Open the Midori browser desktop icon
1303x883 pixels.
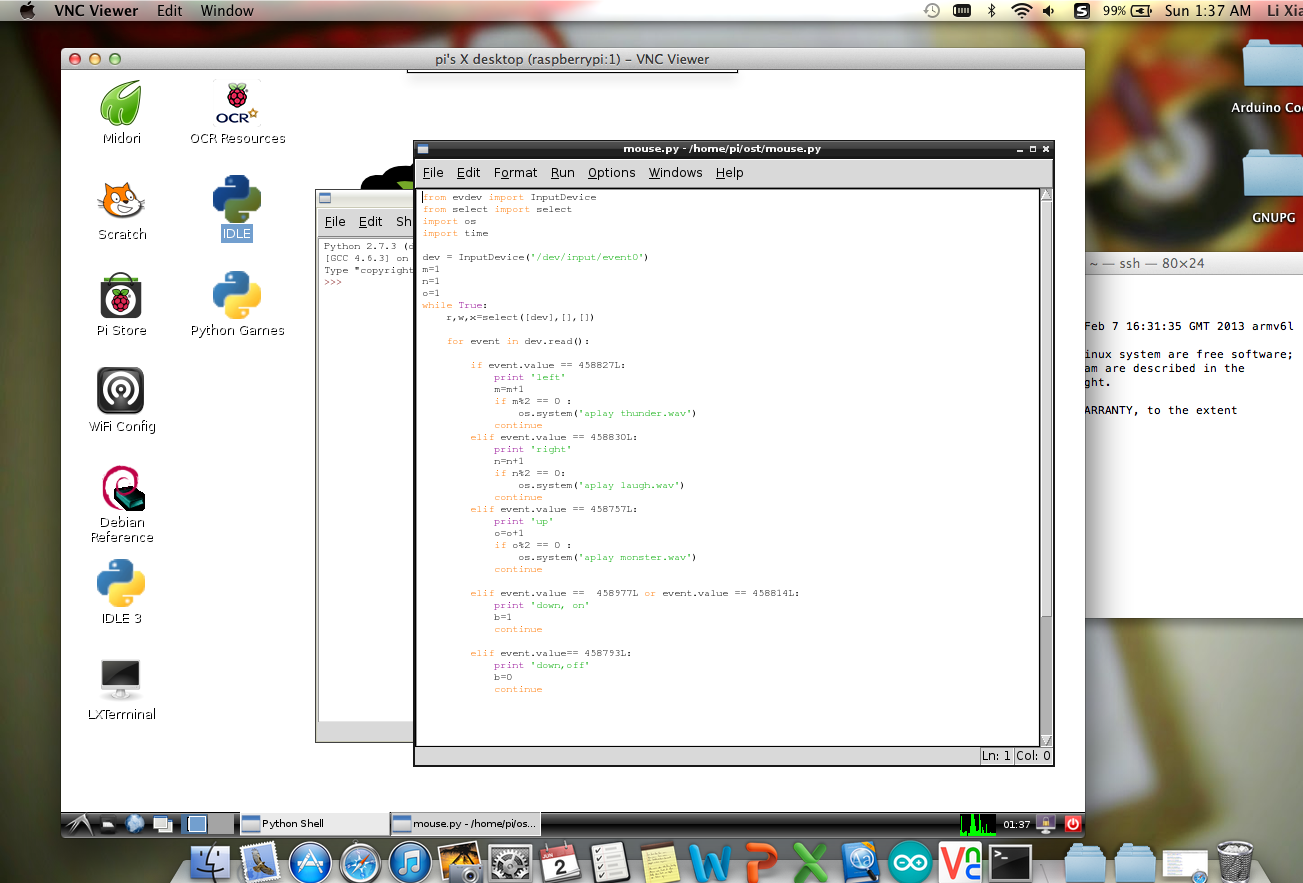122,105
